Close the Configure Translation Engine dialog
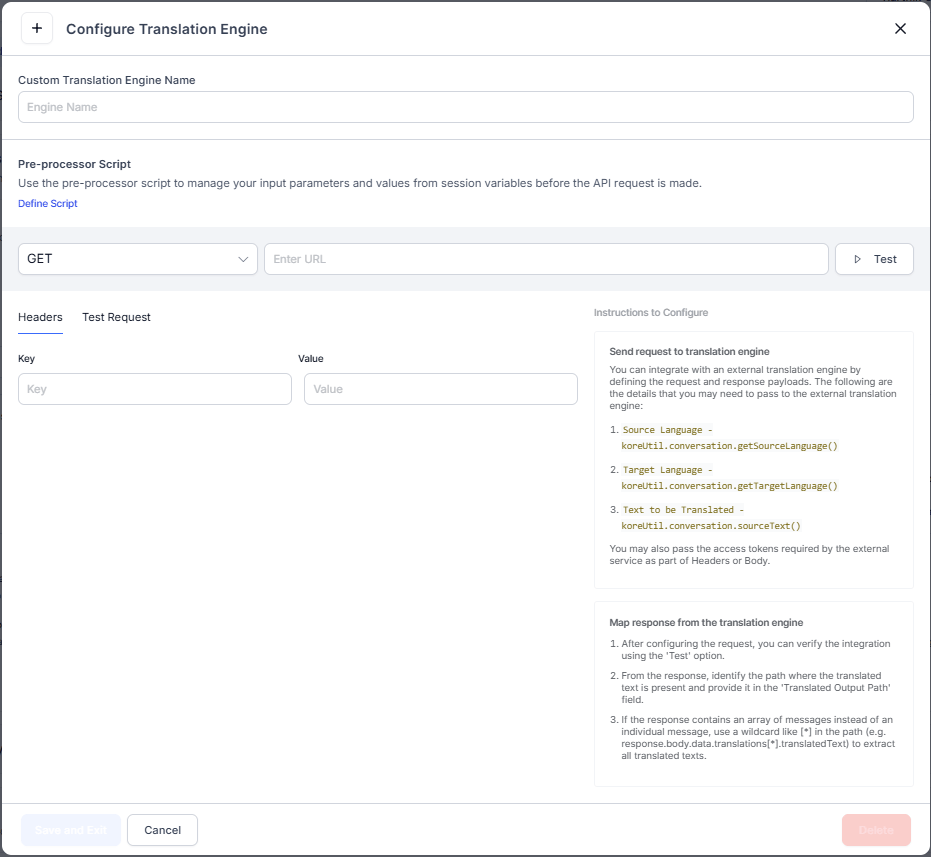Image resolution: width=931 pixels, height=857 pixels. (900, 29)
